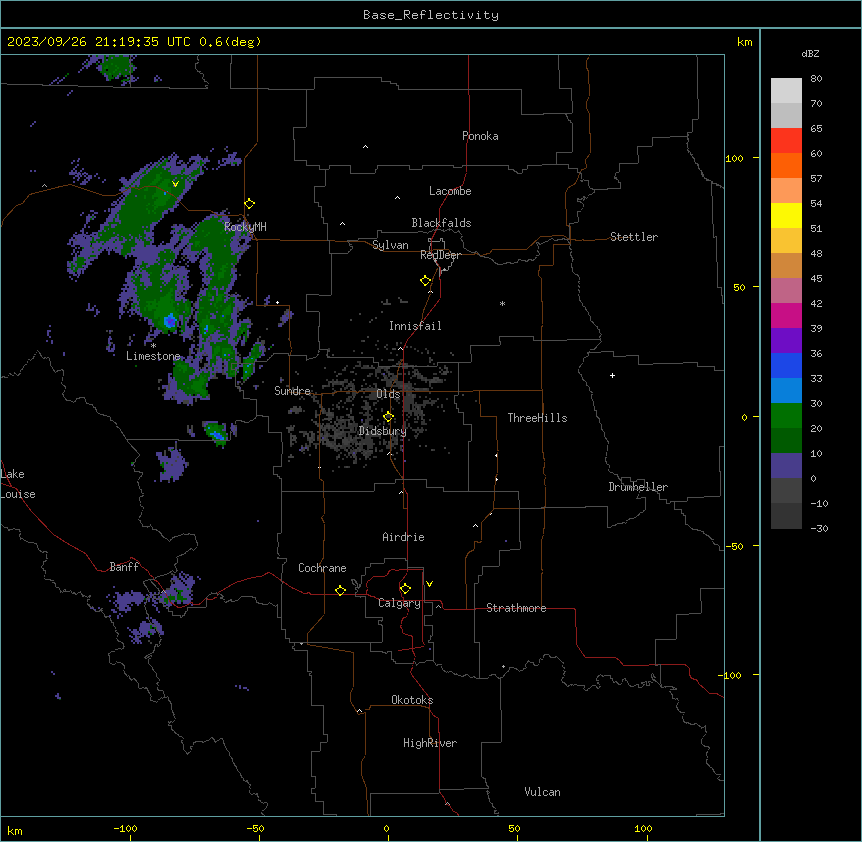The width and height of the screenshot is (862, 842).
Task: Click the white asterisk above Limestone
Action: [x=153, y=345]
